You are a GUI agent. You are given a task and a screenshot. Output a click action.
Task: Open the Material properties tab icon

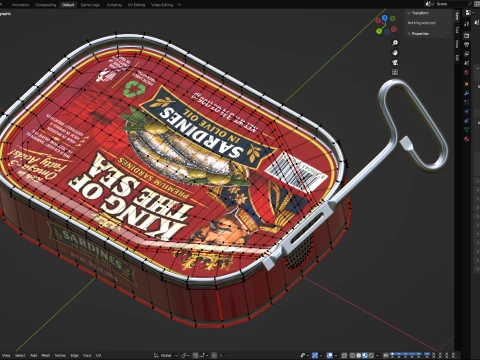click(467, 139)
